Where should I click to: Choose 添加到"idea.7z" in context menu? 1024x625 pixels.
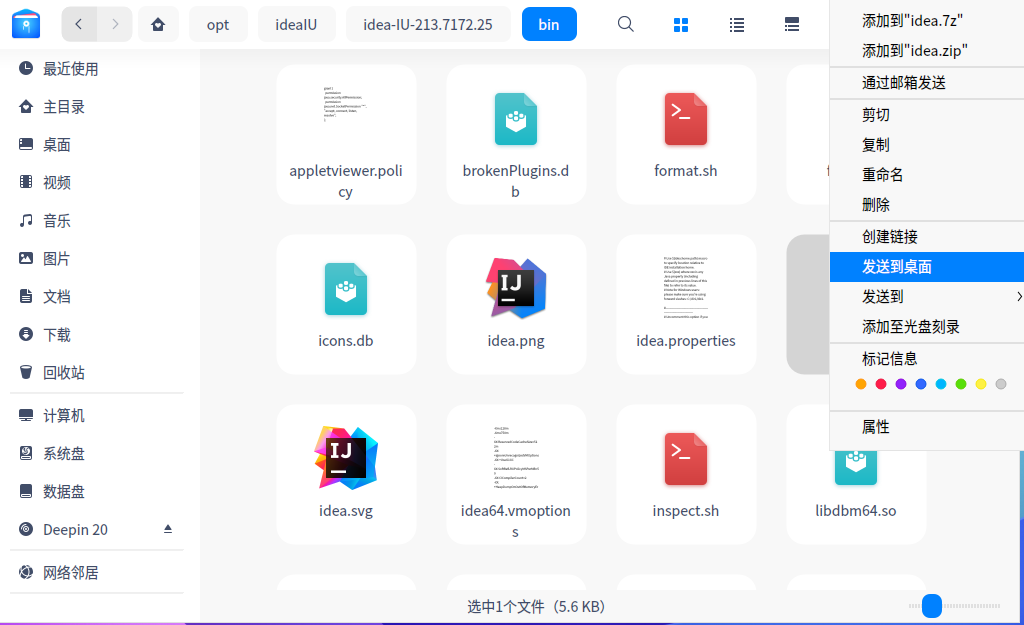coord(927,21)
